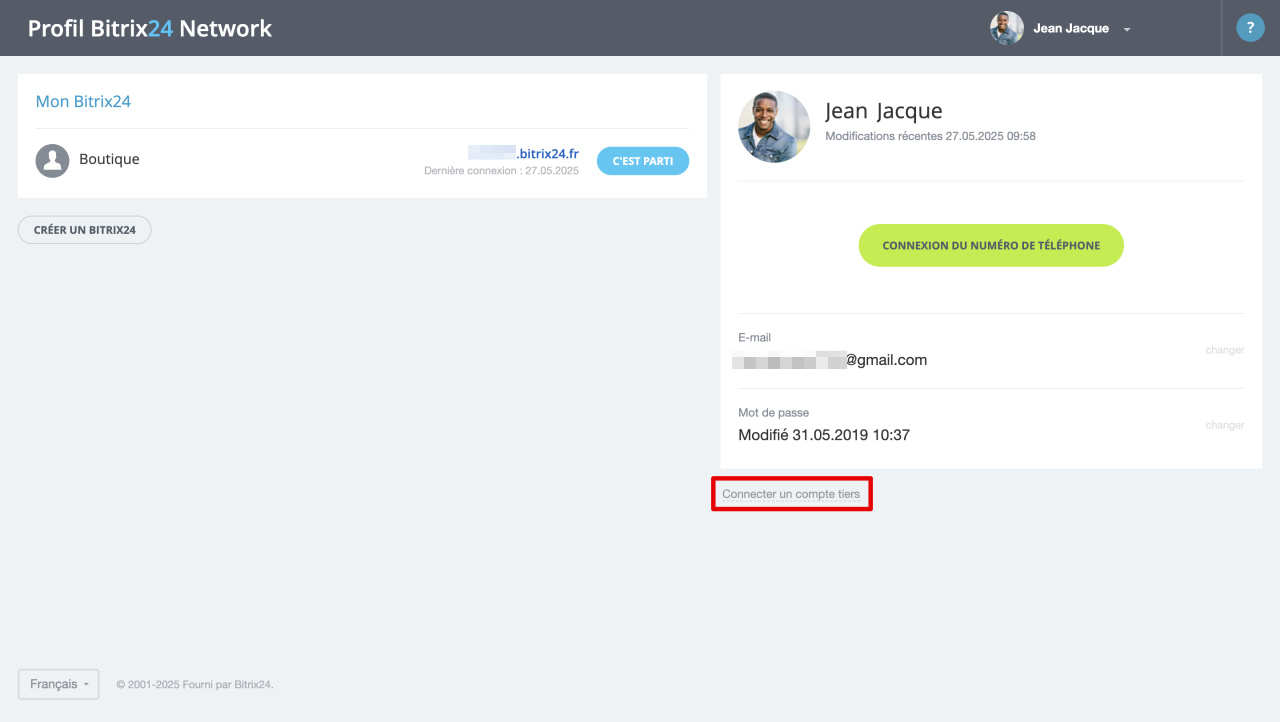Click Jean Jacque's avatar in the header
Viewport: 1280px width, 722px height.
[1007, 28]
